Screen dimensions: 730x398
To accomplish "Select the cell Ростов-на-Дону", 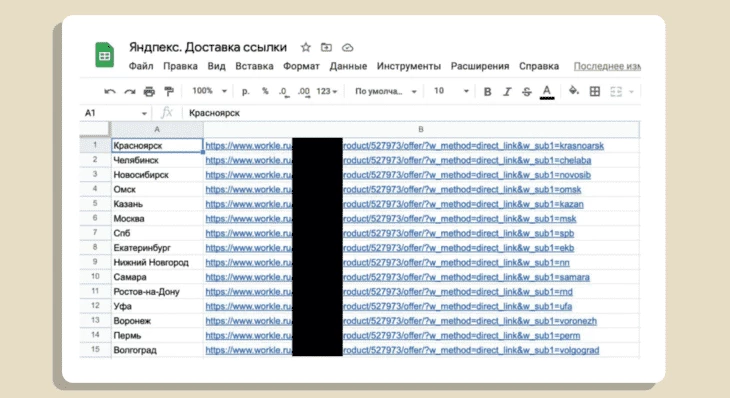I will (x=157, y=291).
